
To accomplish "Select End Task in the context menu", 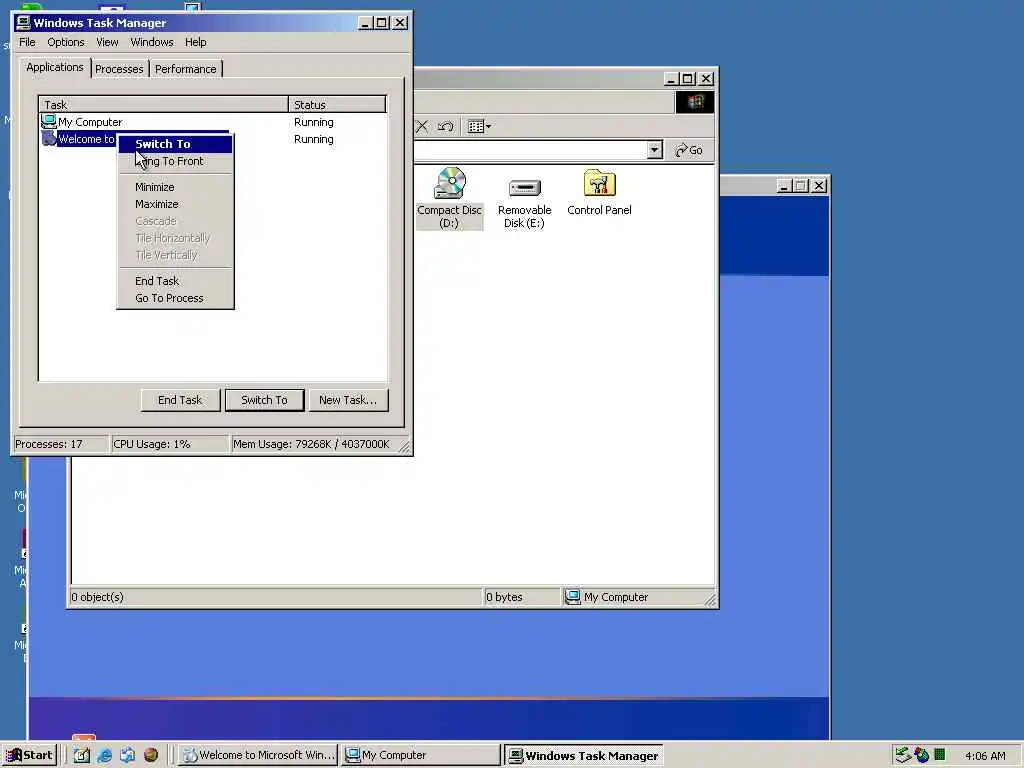I will [x=174, y=281].
